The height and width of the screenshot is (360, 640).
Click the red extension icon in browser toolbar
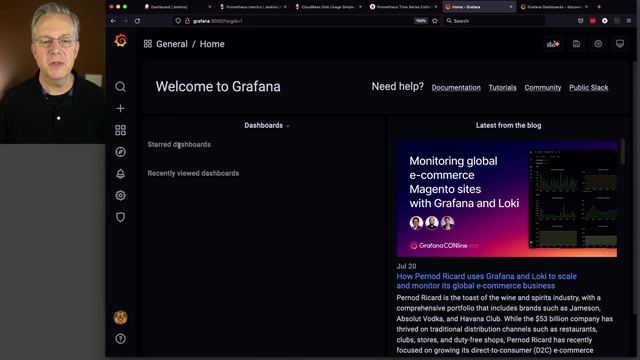(x=593, y=21)
